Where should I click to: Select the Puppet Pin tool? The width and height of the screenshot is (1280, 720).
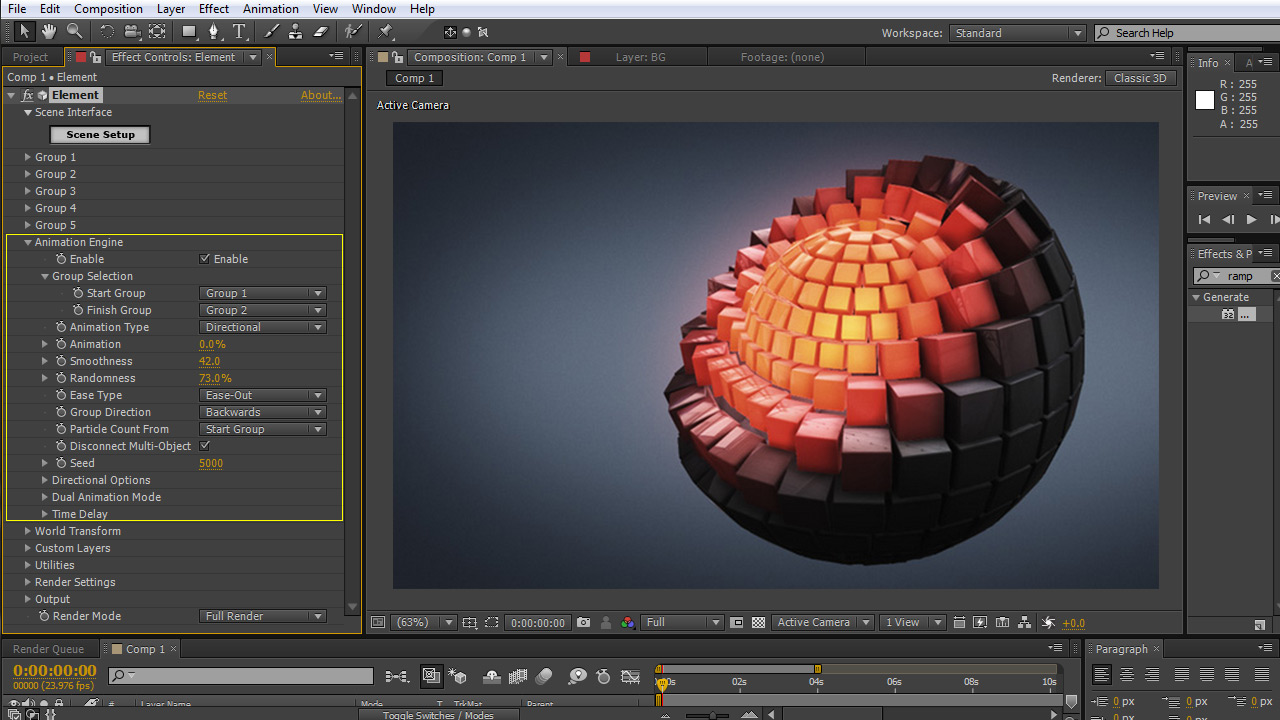point(386,31)
